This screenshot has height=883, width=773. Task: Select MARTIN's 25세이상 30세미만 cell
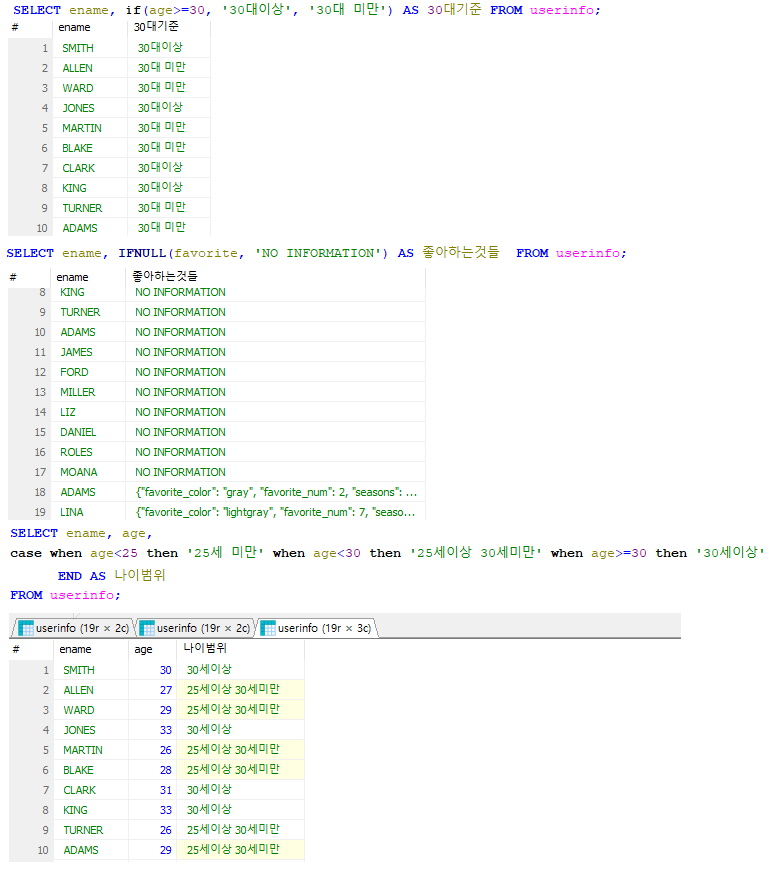[x=240, y=750]
